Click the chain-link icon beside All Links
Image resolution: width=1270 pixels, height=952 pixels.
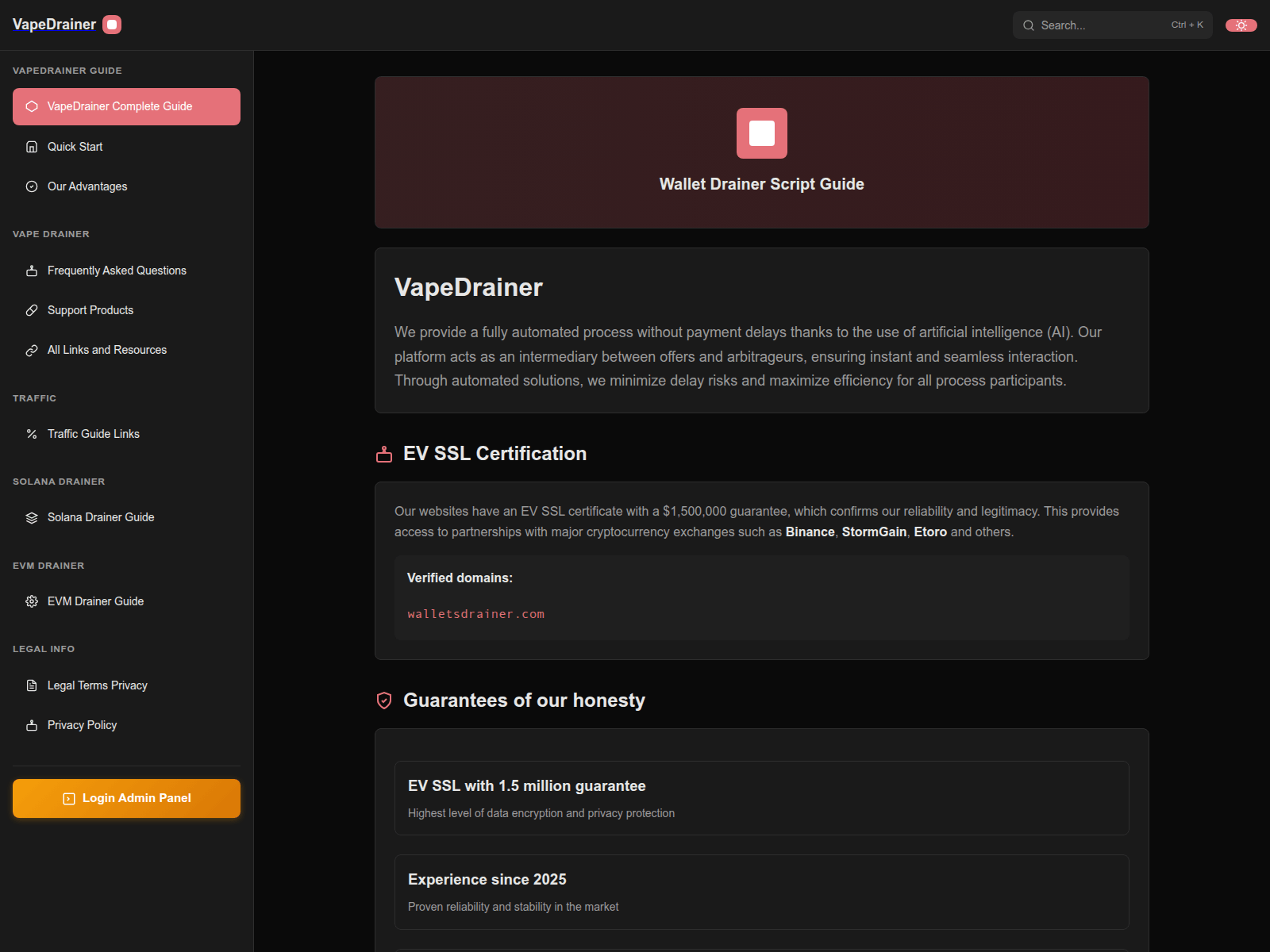tap(32, 350)
